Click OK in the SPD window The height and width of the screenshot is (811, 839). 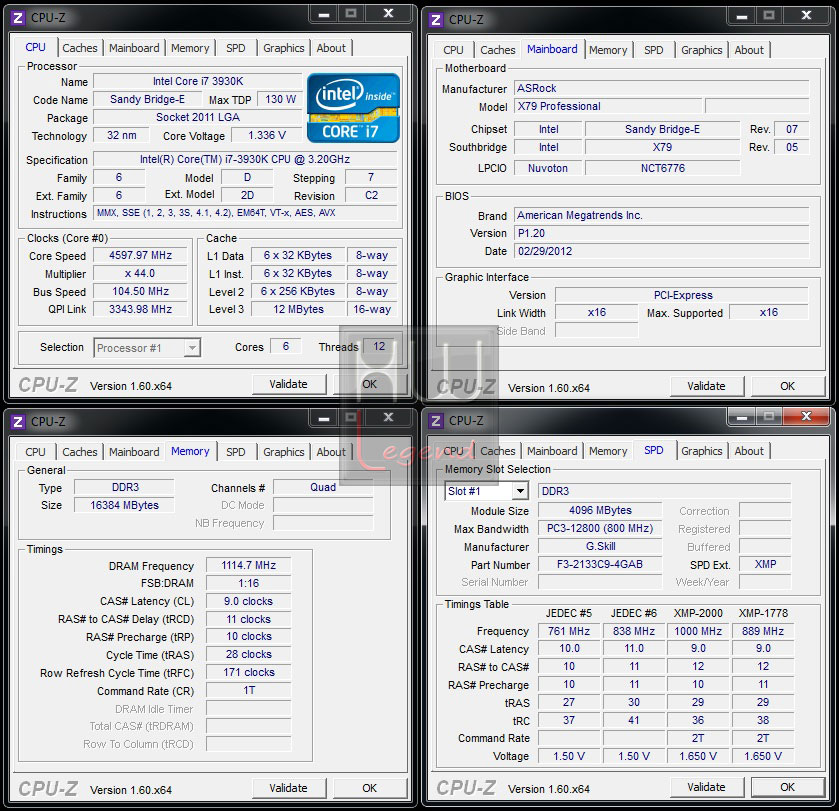[x=788, y=787]
